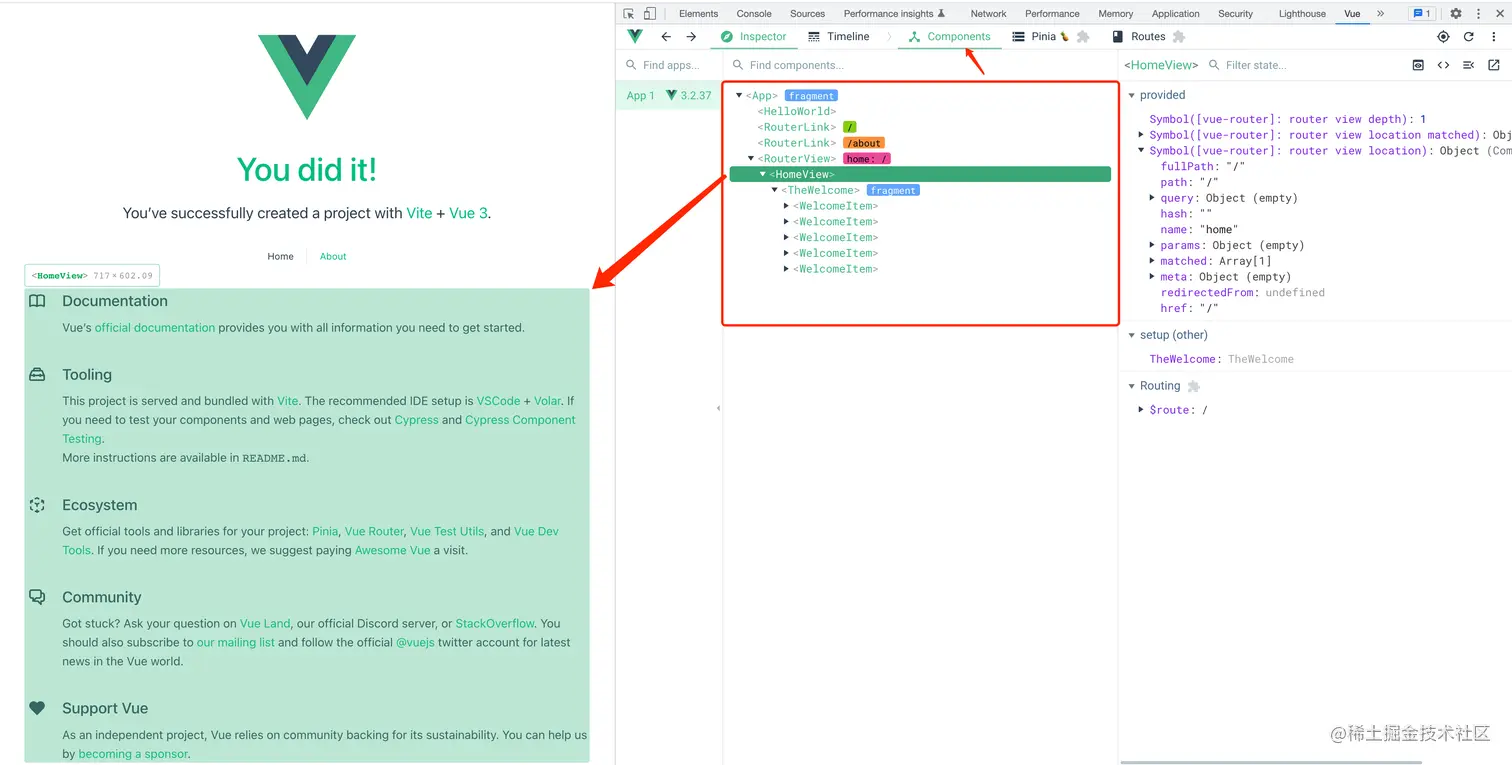
Task: Open the DevTools kebab menu
Action: tap(1479, 14)
